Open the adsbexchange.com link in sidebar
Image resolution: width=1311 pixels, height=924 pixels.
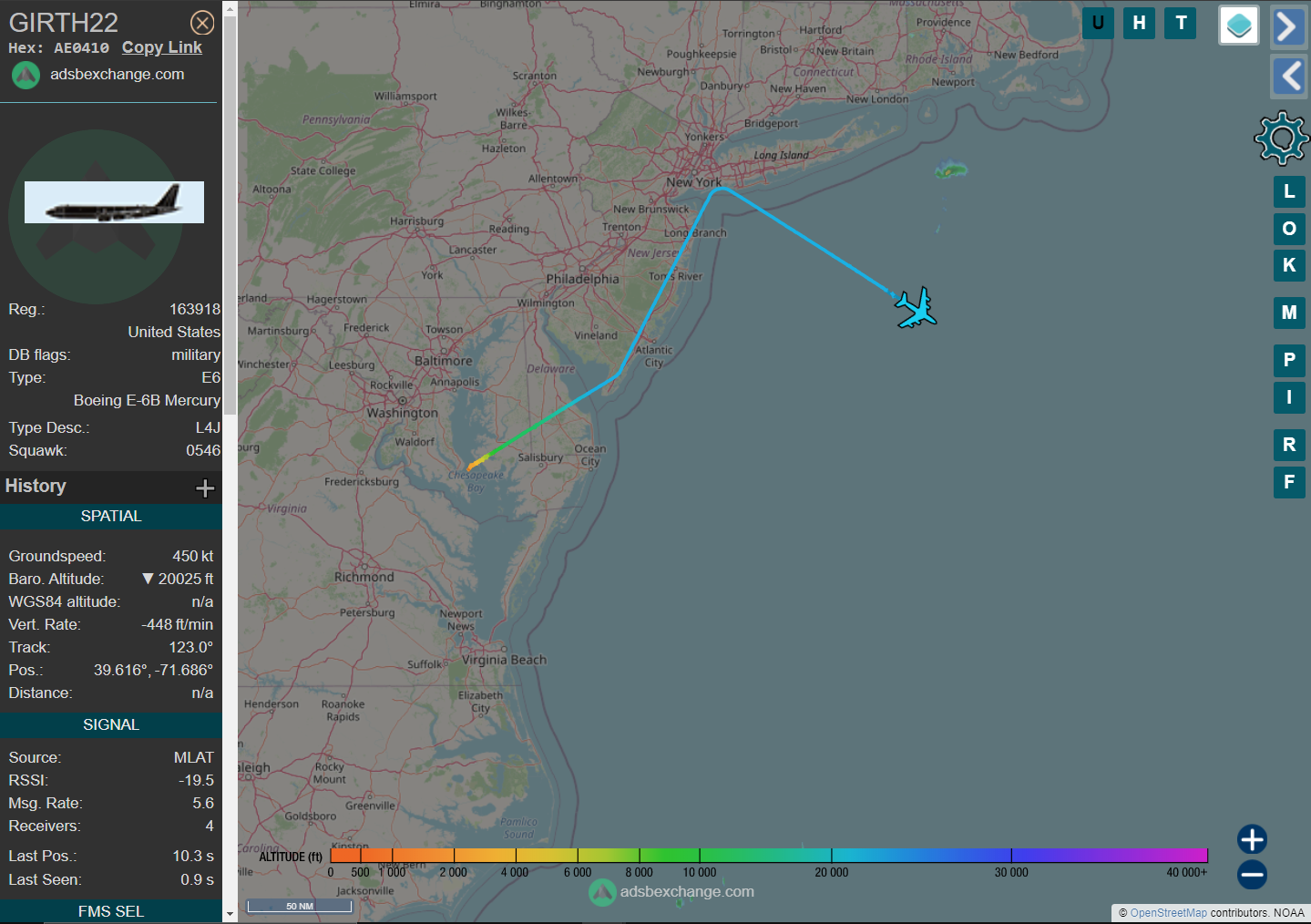[x=117, y=74]
